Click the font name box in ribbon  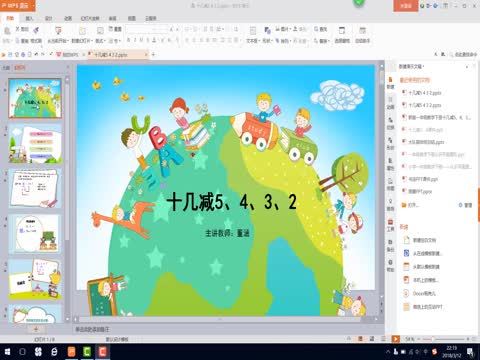coord(139,29)
